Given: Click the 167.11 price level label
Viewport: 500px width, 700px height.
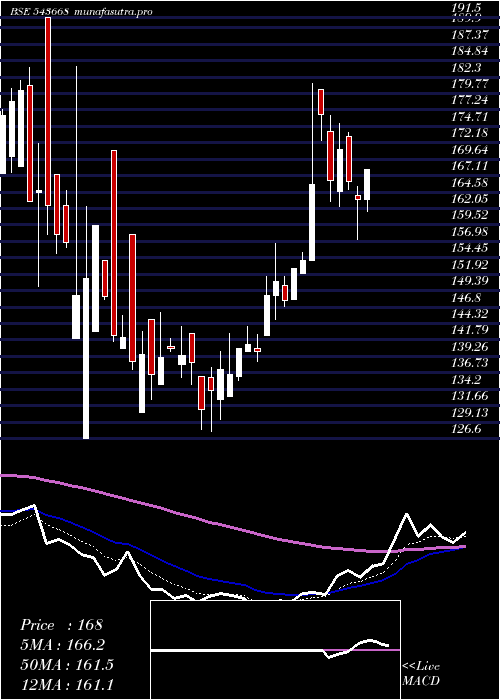Looking at the screenshot, I should click(472, 166).
